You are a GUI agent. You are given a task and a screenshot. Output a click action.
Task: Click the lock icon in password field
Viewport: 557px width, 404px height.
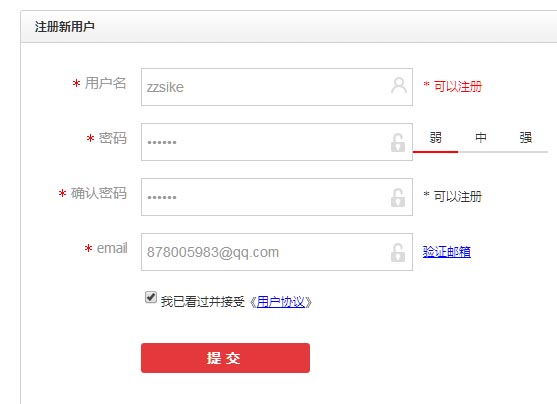pos(398,142)
